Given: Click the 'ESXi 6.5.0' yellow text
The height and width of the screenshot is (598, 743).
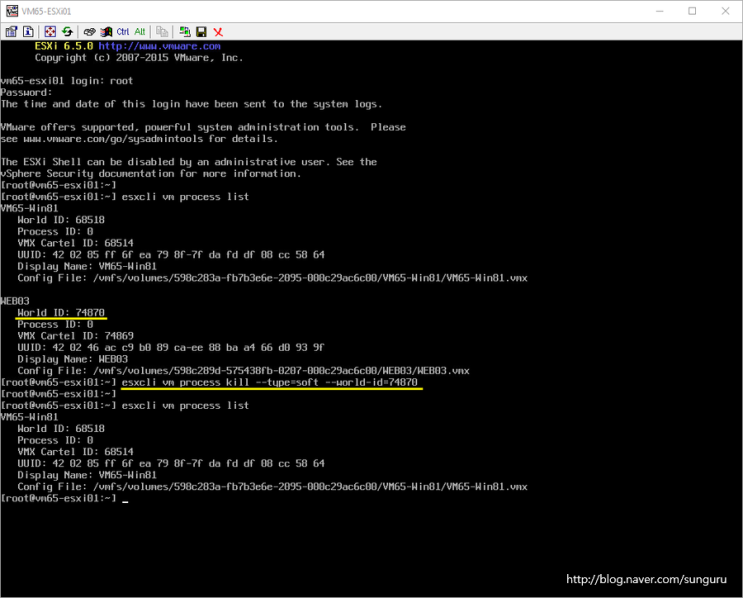Looking at the screenshot, I should (x=64, y=46).
